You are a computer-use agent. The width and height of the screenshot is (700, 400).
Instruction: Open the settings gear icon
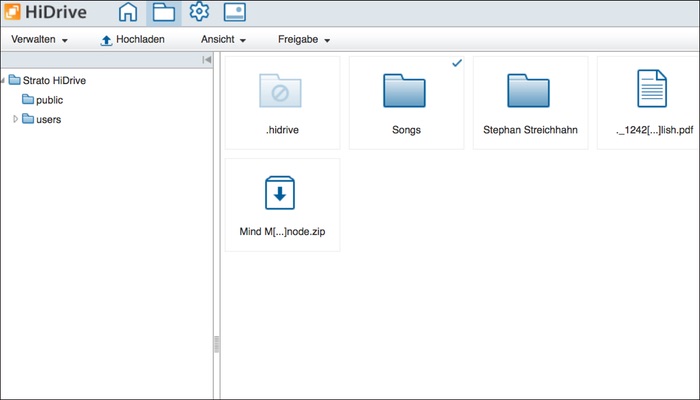coord(199,13)
